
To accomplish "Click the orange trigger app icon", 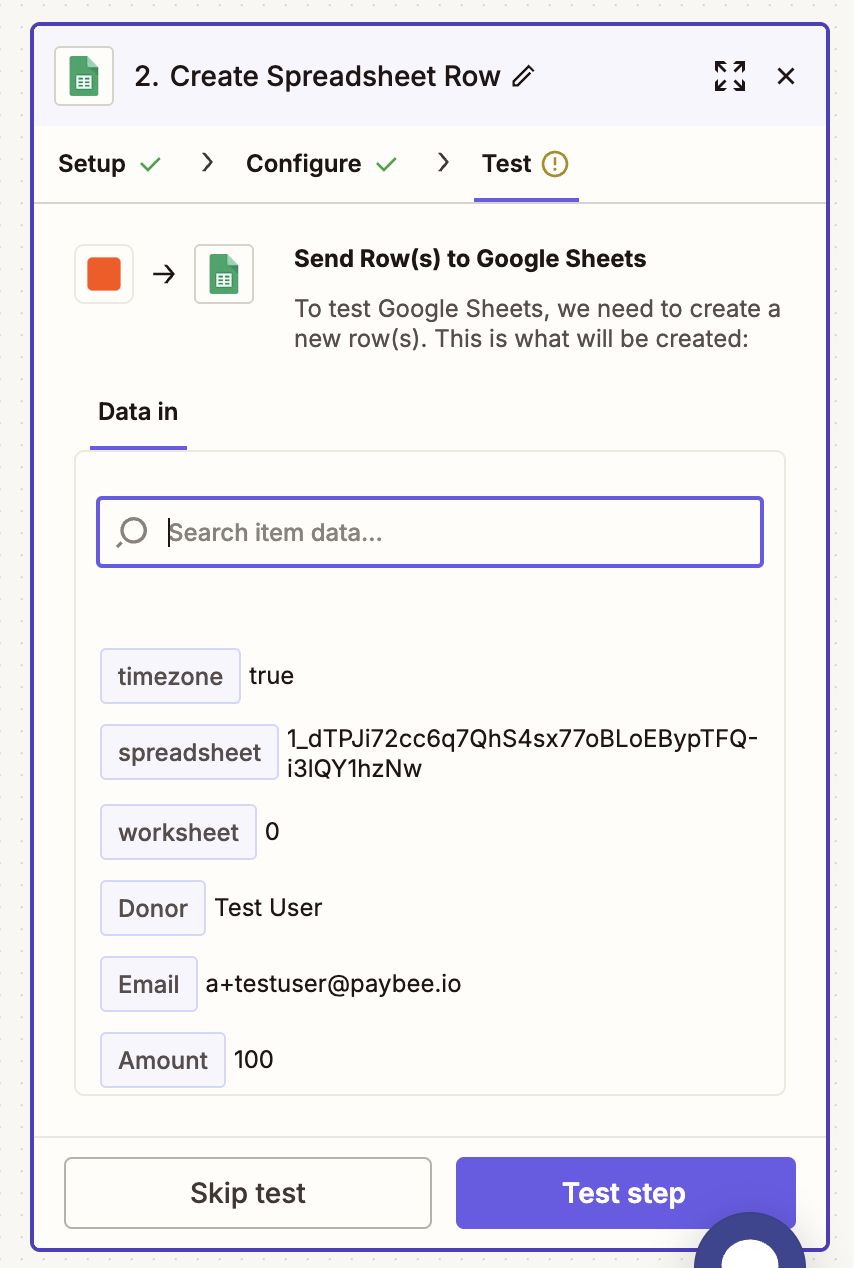I will click(x=104, y=274).
